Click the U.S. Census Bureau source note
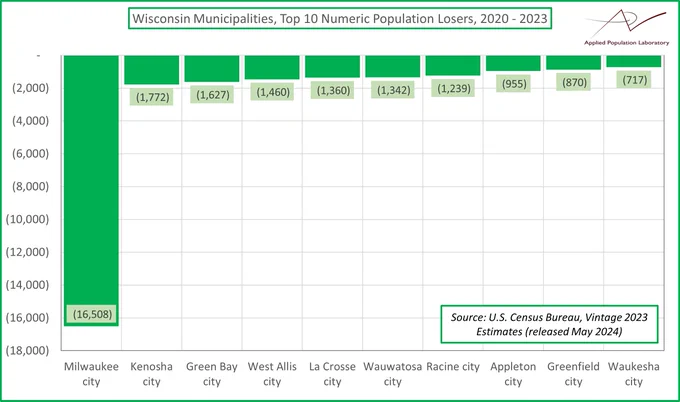 click(x=549, y=324)
